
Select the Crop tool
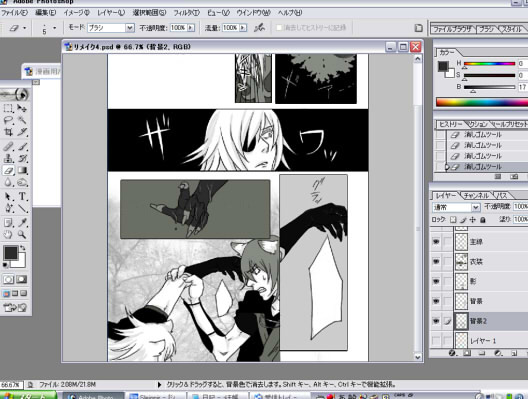pyautogui.click(x=8, y=132)
